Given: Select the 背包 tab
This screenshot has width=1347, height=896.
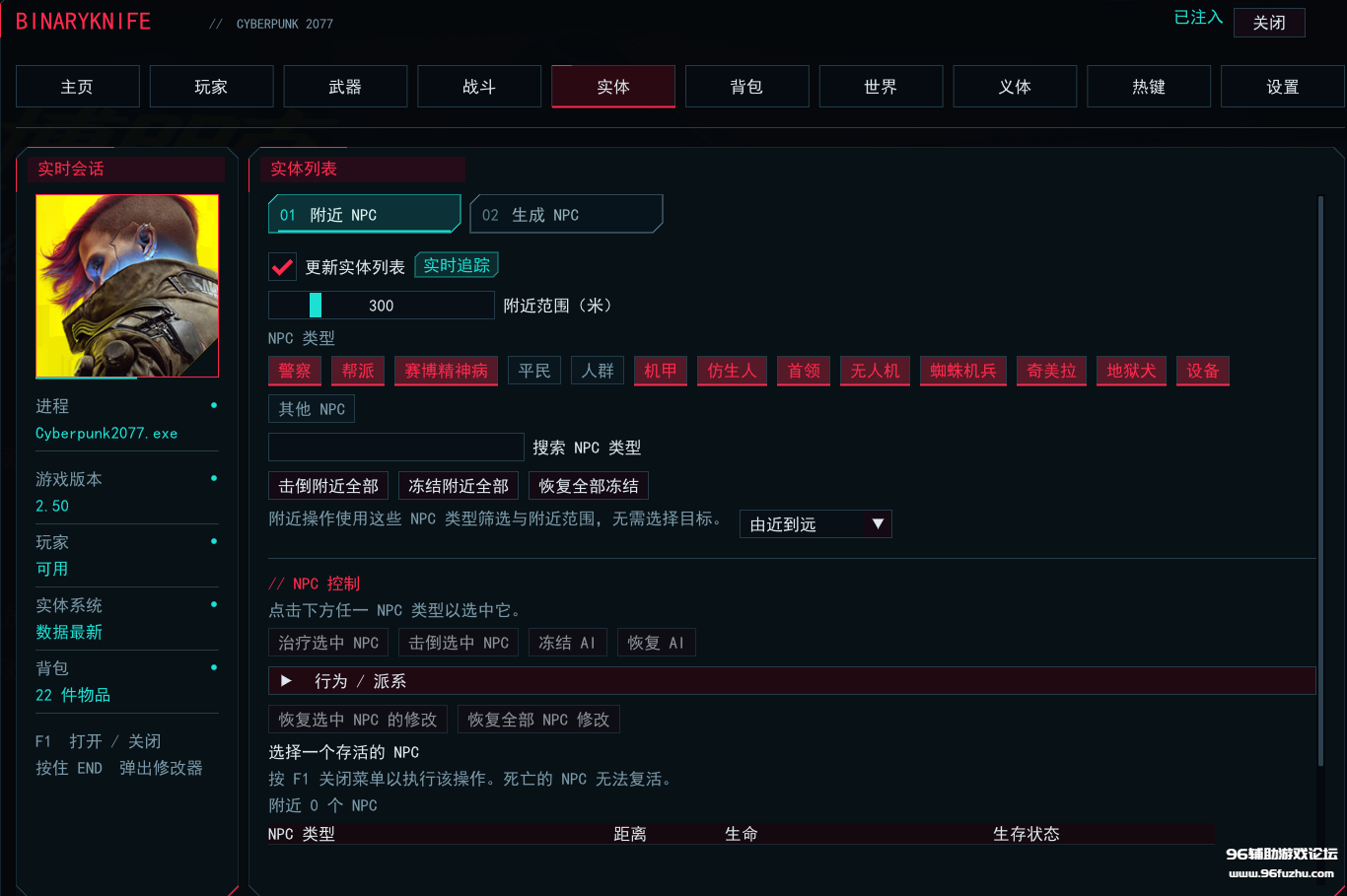Looking at the screenshot, I should tap(746, 87).
